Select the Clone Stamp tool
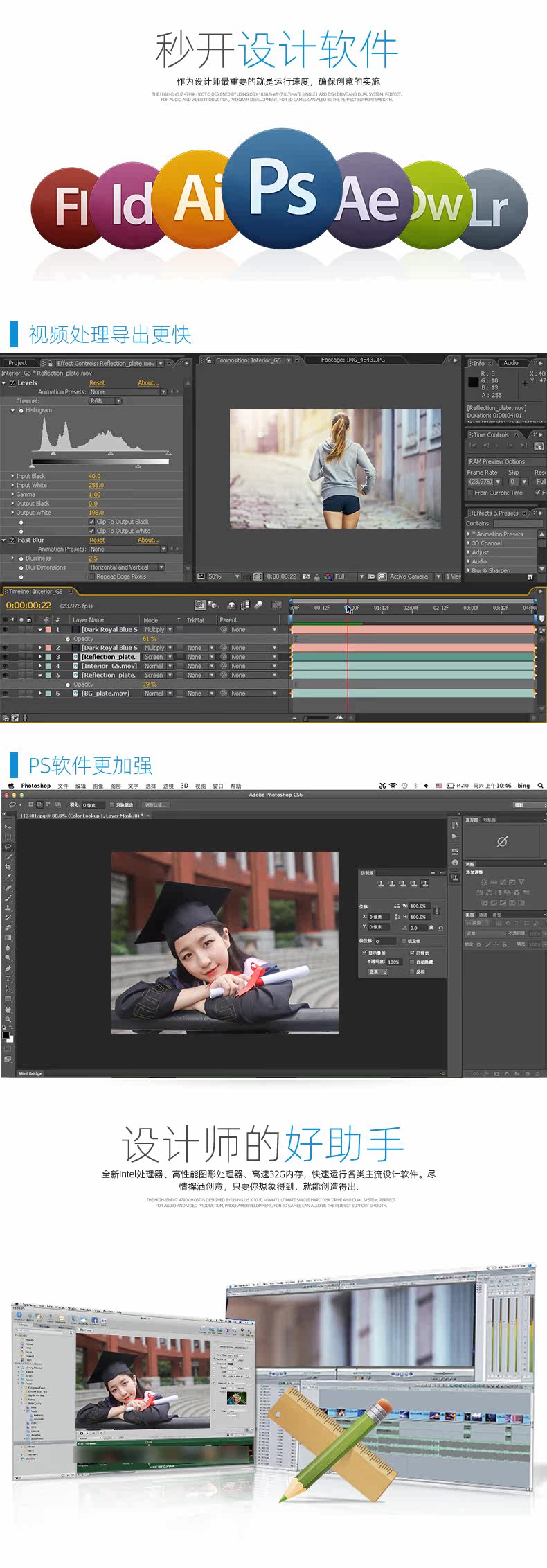547x1568 pixels. [x=8, y=908]
